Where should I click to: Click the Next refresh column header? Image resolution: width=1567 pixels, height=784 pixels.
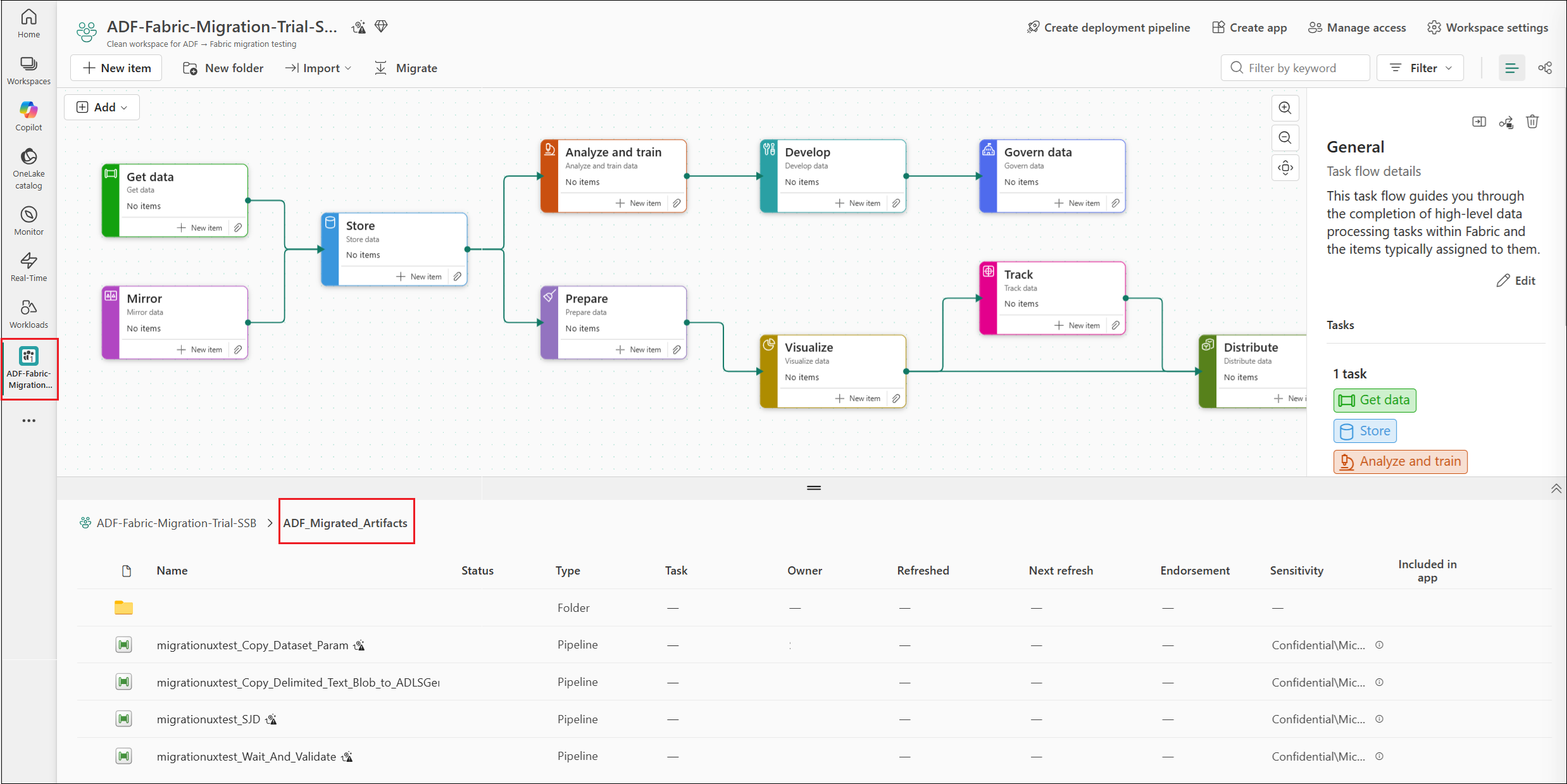click(x=1061, y=571)
